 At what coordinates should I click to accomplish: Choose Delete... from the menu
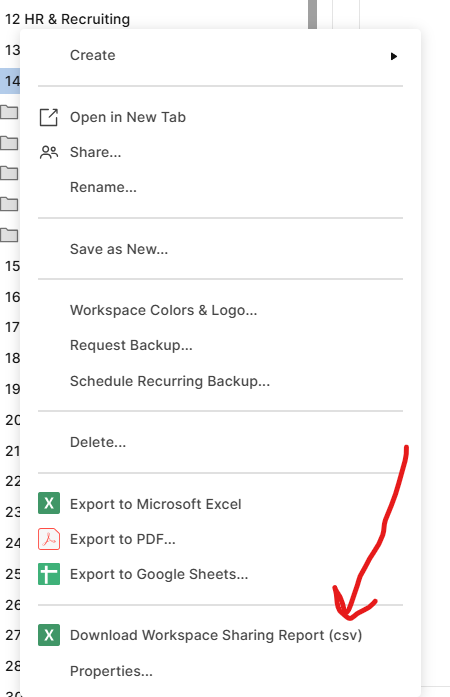(98, 442)
